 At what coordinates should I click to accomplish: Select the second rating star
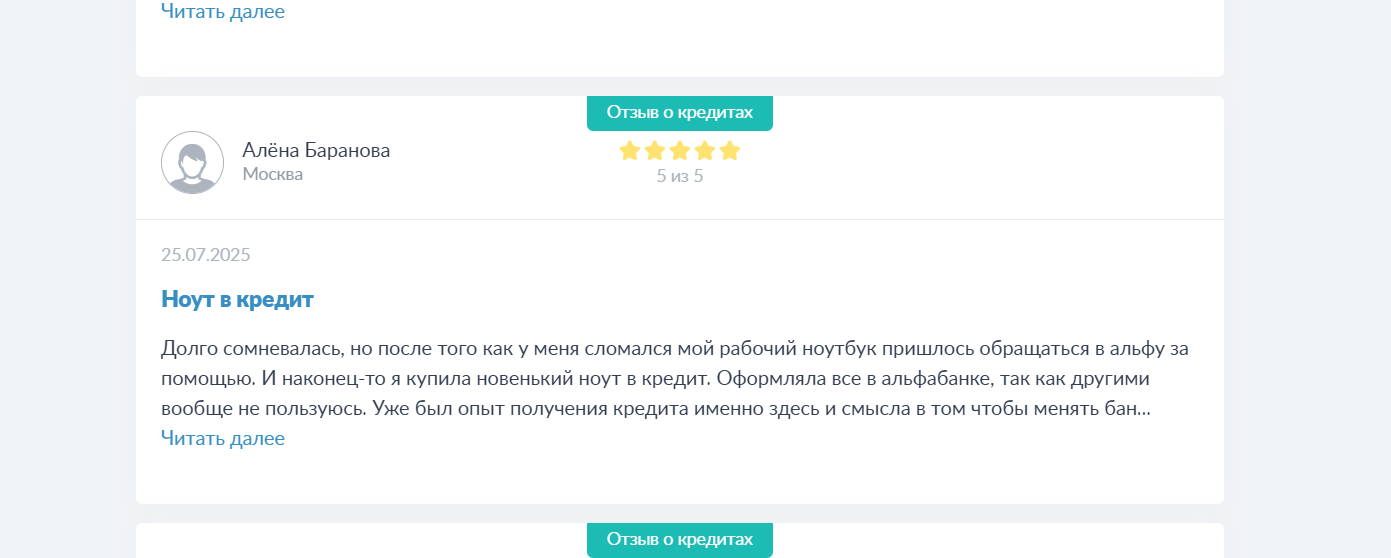point(655,151)
